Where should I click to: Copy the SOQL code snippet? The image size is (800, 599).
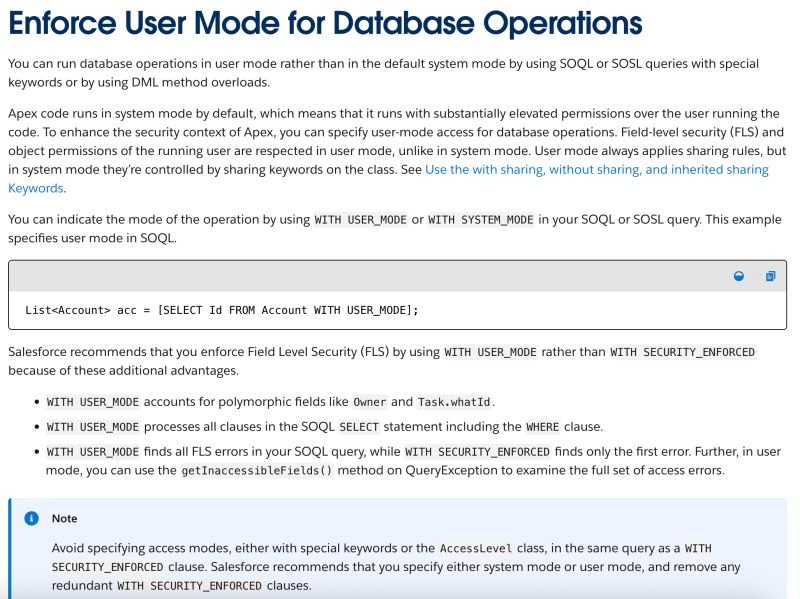(x=770, y=276)
